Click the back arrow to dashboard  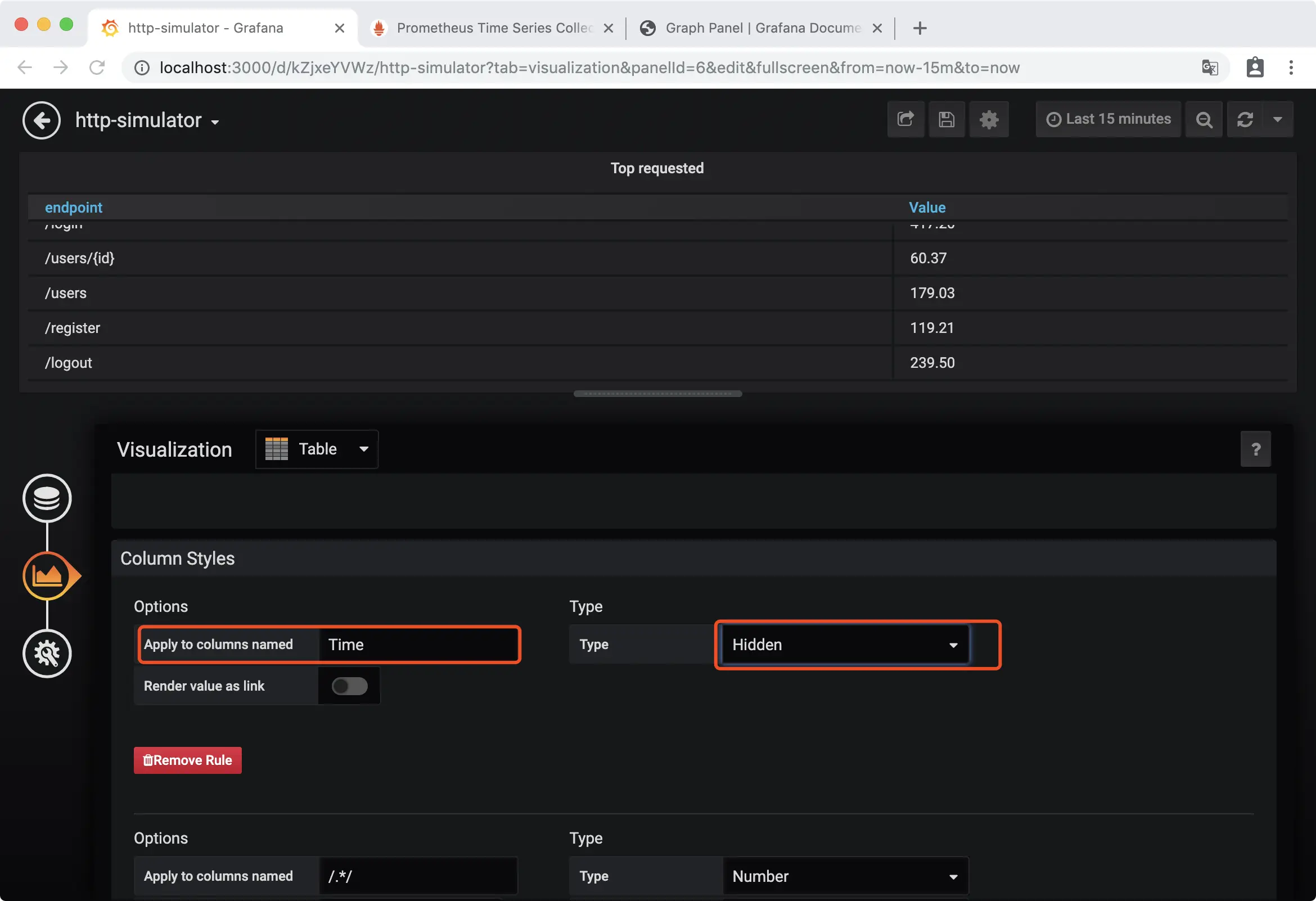tap(42, 120)
